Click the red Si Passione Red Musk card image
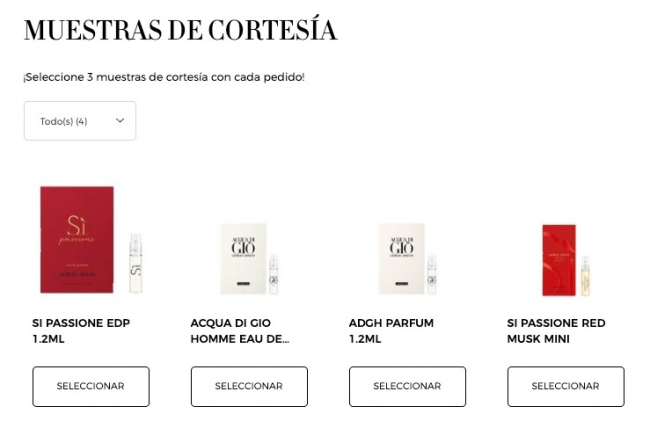The height and width of the screenshot is (428, 650). (559, 260)
